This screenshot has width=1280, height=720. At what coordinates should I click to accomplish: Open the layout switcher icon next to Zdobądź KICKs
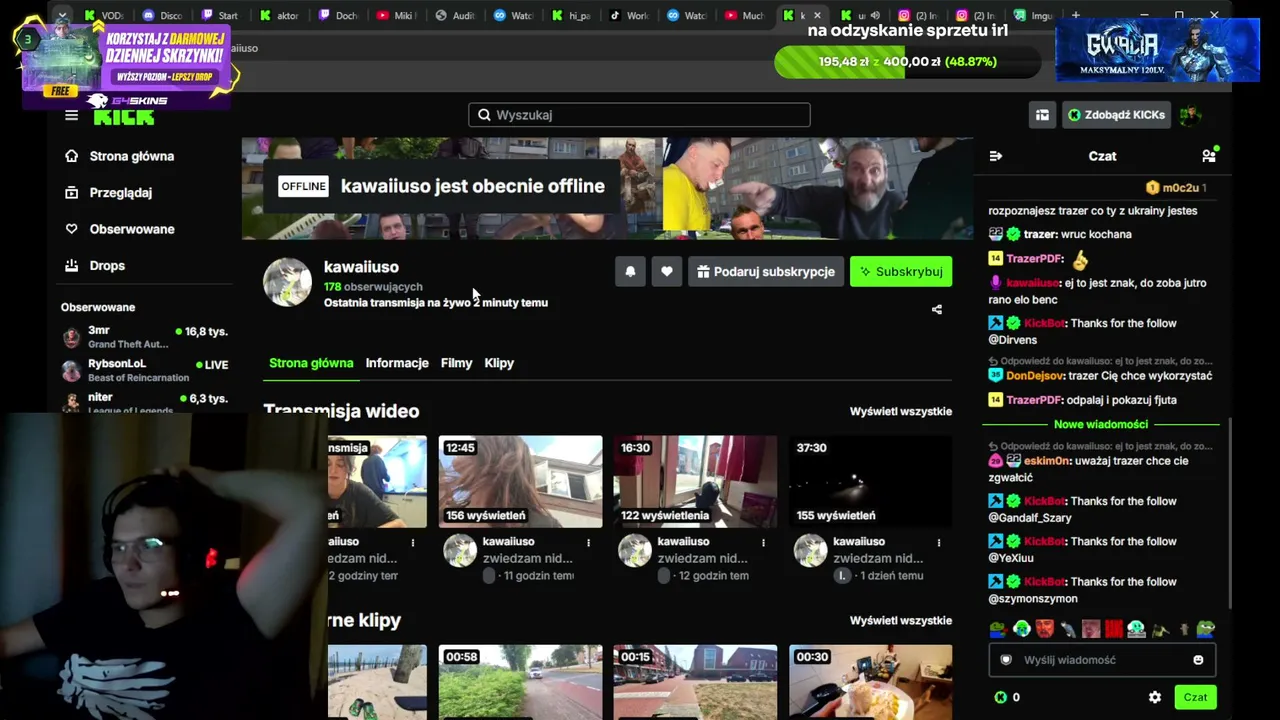pyautogui.click(x=1042, y=115)
